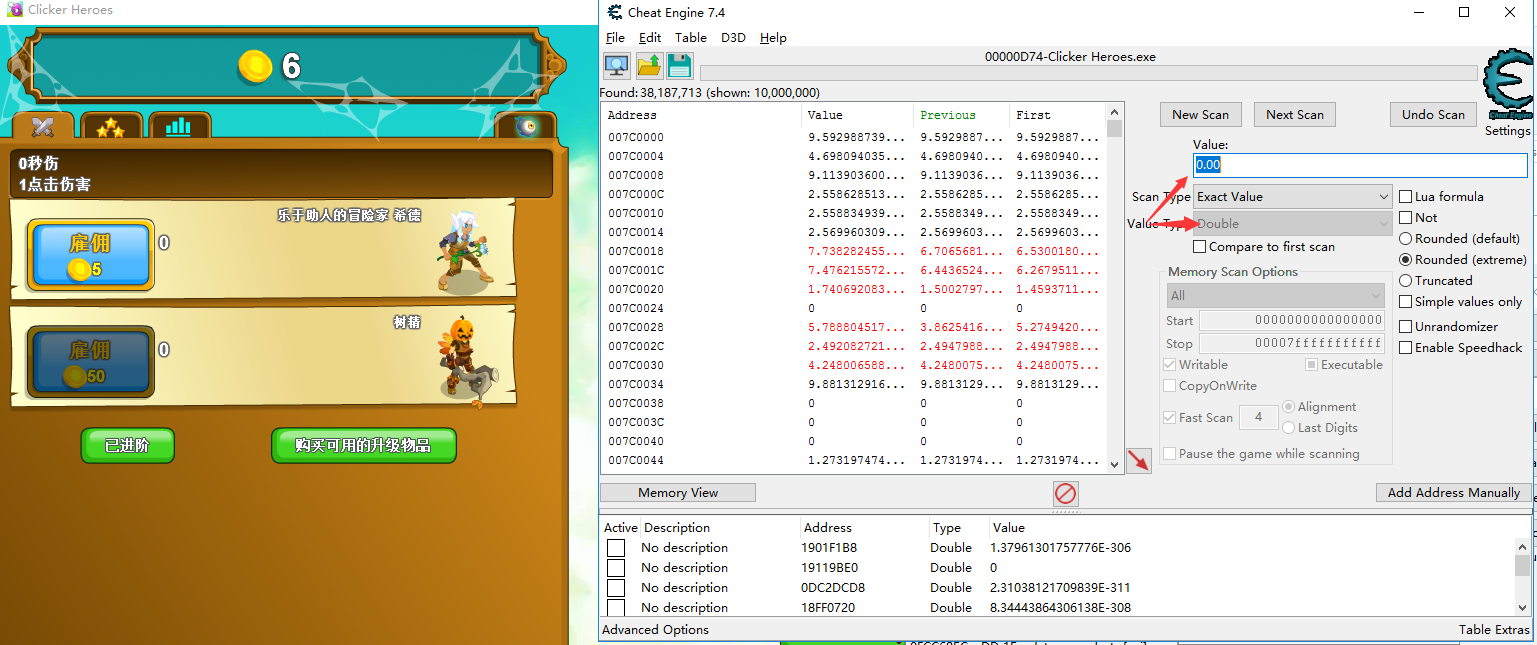Select the crossed swords tab in Clicker Heroes

[x=43, y=127]
